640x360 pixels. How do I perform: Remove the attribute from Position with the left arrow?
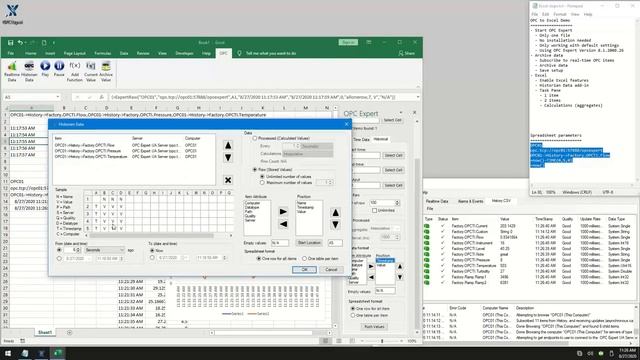click(x=283, y=224)
